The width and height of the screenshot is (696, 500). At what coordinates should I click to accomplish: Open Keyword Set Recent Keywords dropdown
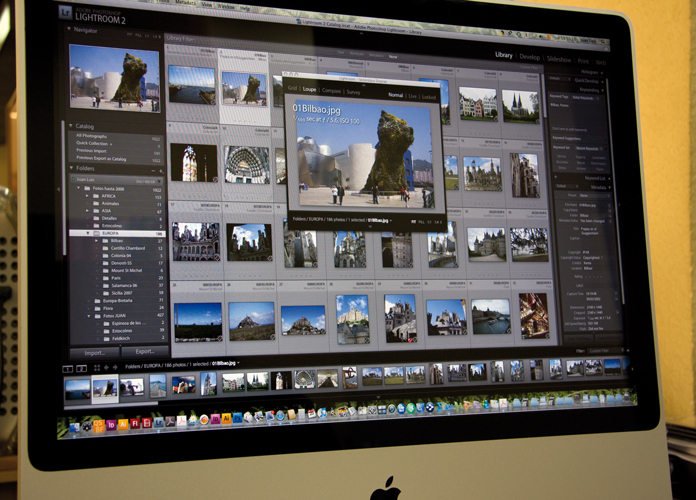point(590,148)
